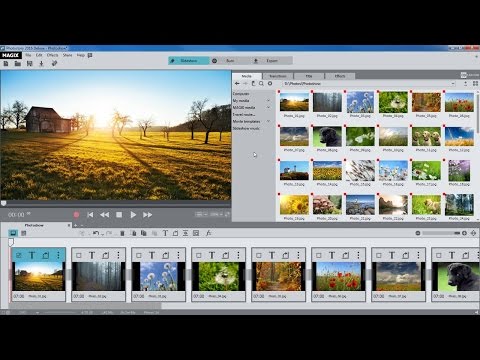Click the trash delete icon in edit toolbar
This screenshot has height=360, width=480.
(122, 233)
